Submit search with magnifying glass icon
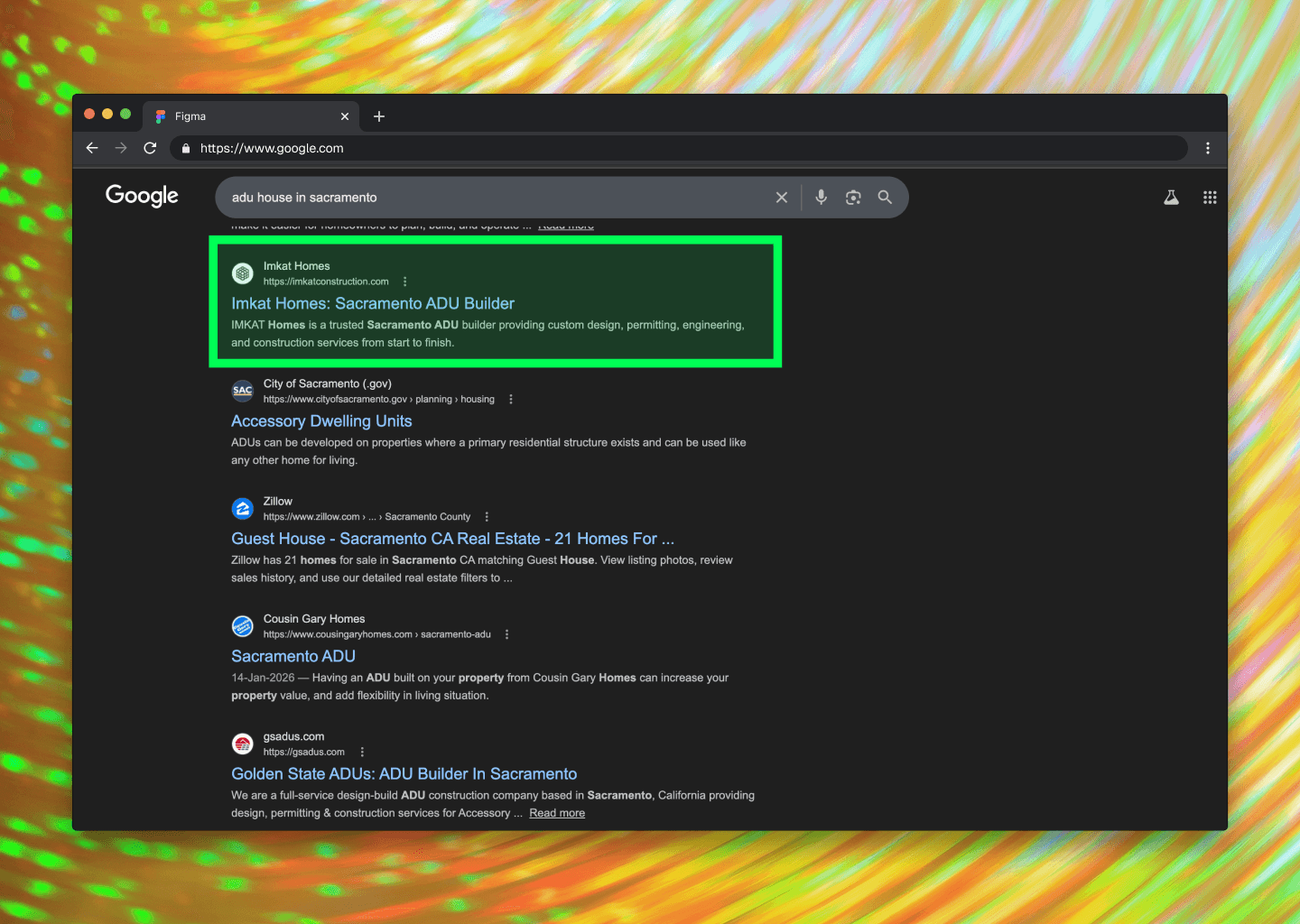 (885, 197)
